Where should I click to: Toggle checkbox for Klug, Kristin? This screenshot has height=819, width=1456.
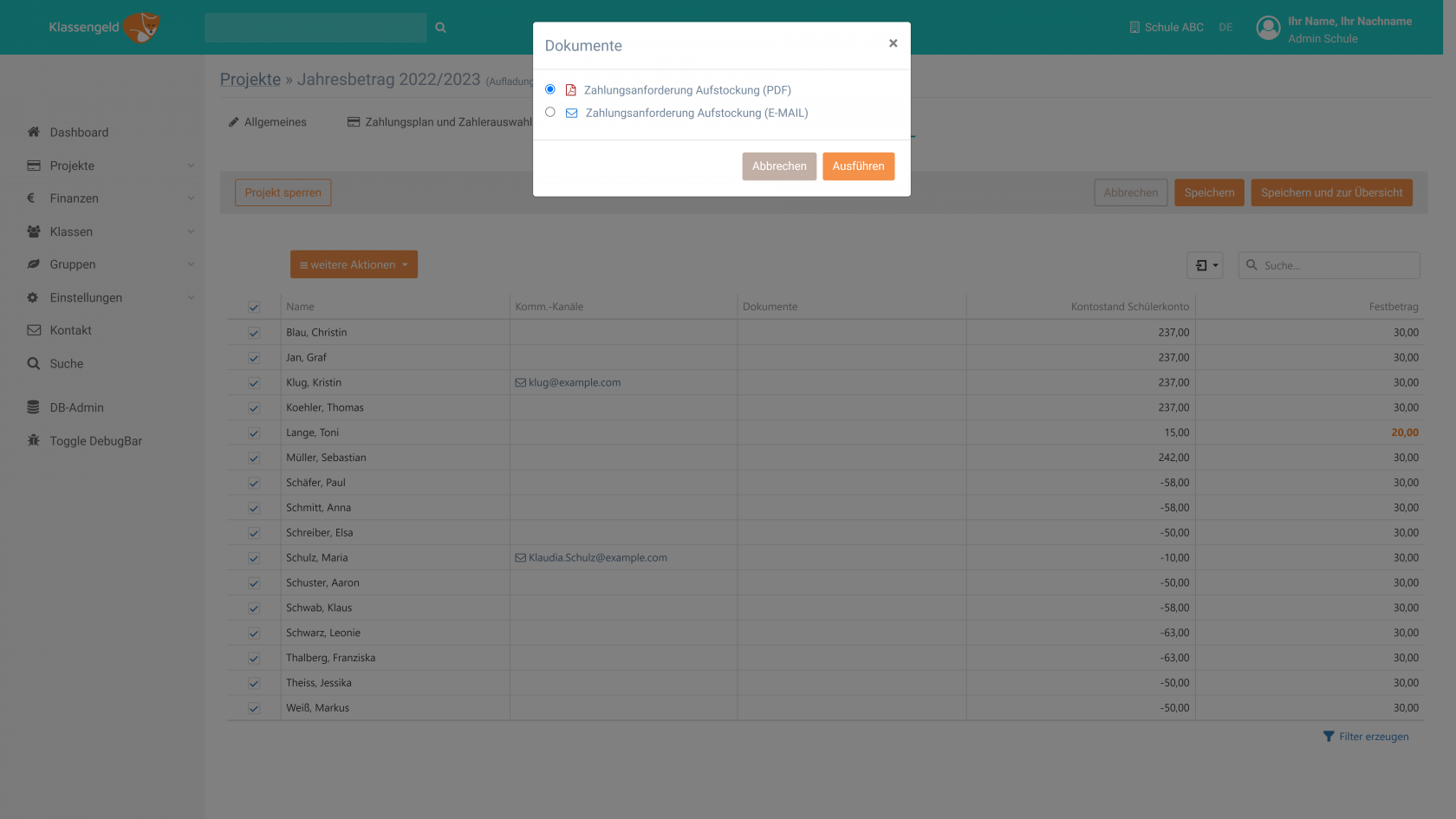(254, 383)
